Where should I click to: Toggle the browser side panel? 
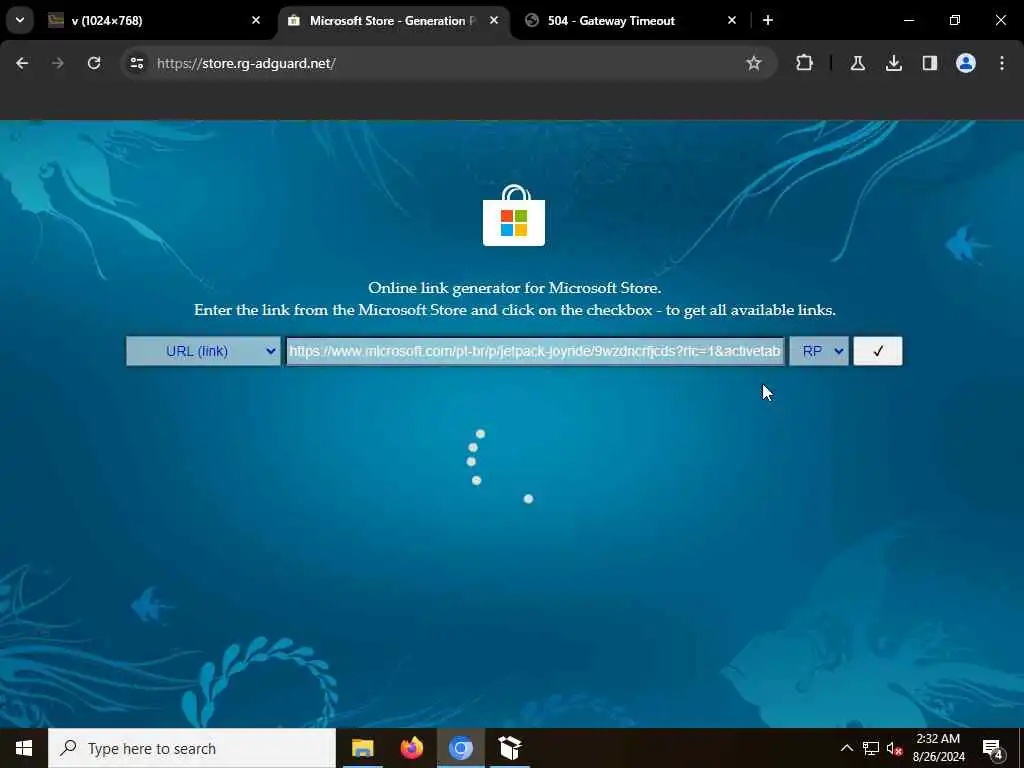point(929,63)
